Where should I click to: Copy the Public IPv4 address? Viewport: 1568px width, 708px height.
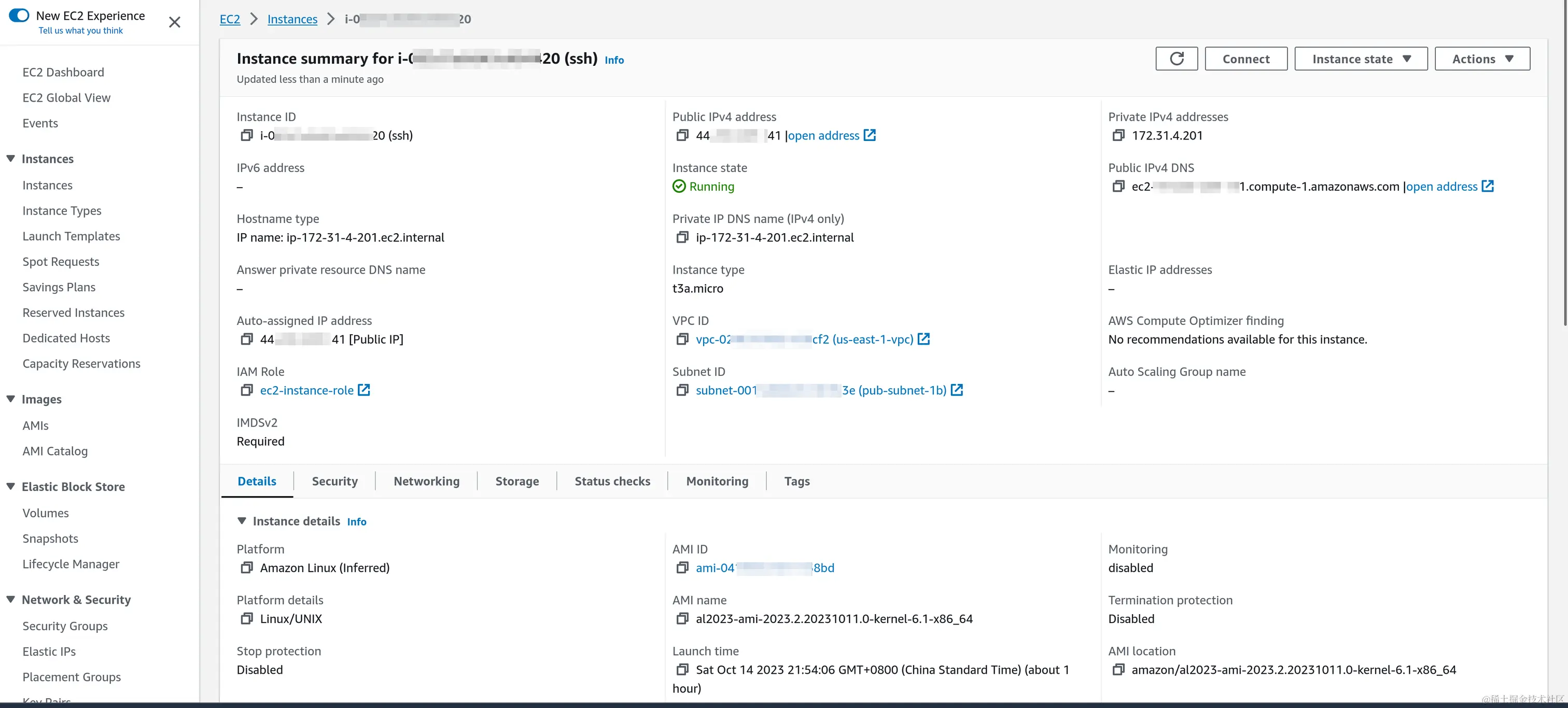pyautogui.click(x=682, y=135)
